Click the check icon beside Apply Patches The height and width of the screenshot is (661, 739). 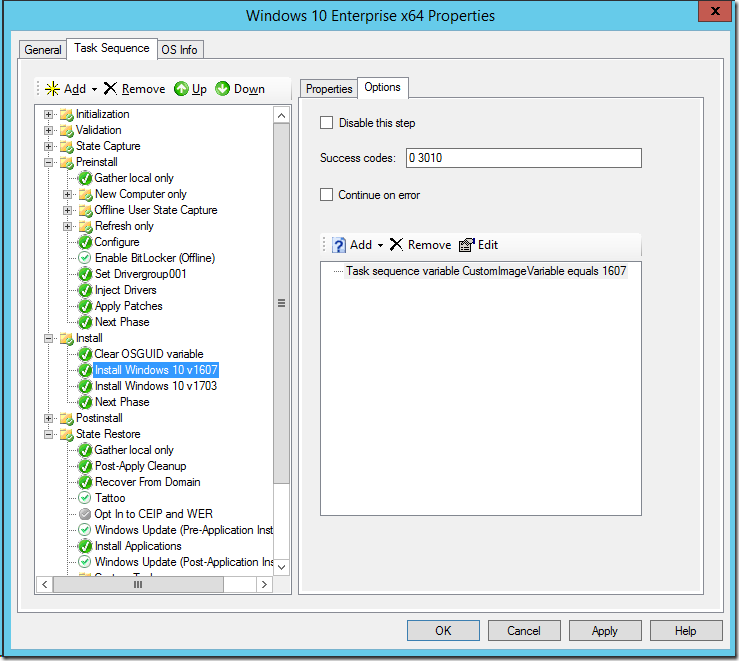pyautogui.click(x=85, y=306)
